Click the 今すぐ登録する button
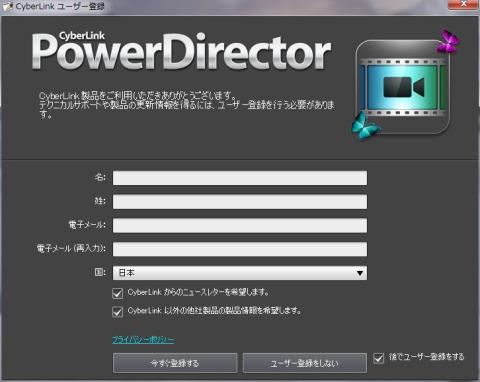Image resolution: width=480 pixels, height=382 pixels. coord(175,363)
